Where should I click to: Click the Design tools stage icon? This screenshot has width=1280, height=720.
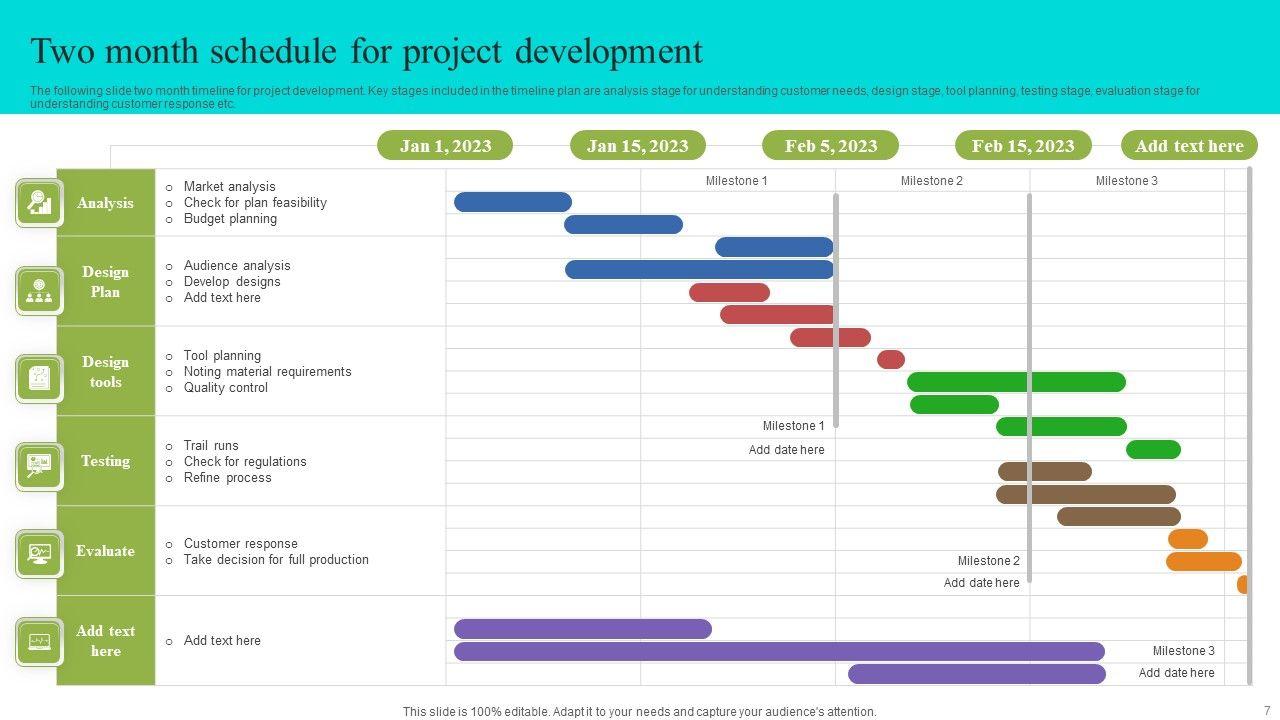[x=39, y=378]
